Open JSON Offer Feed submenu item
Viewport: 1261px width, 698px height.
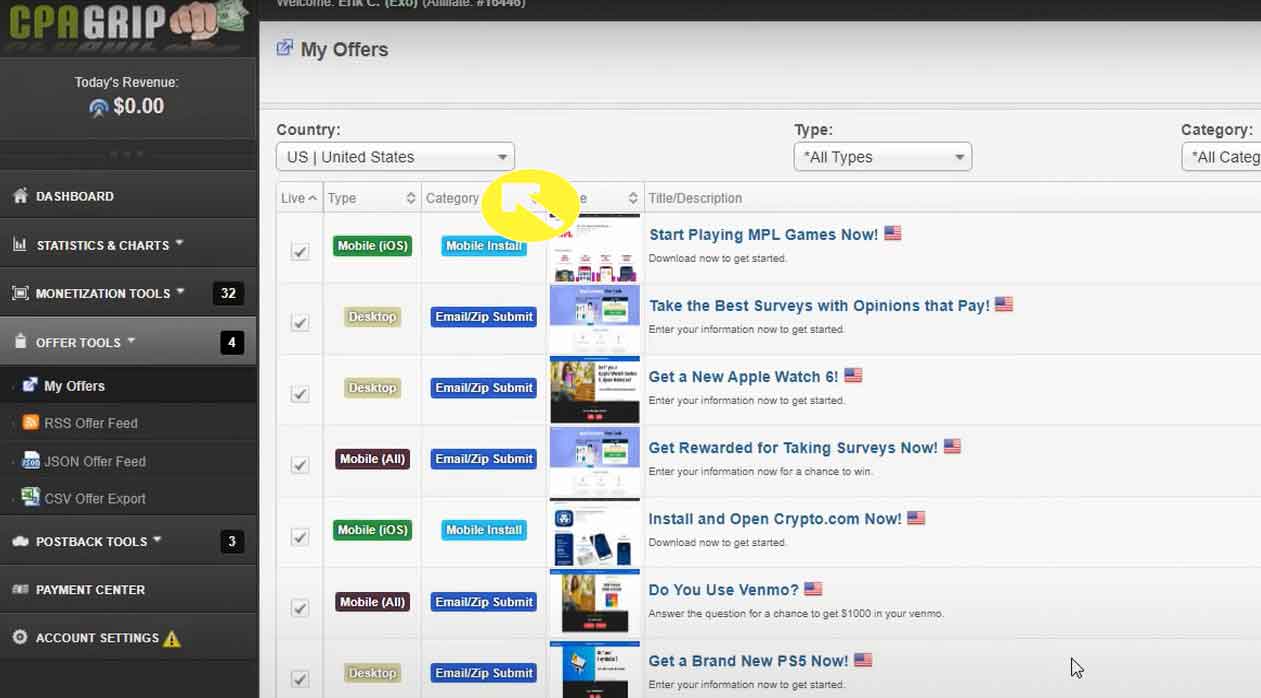tap(128, 461)
